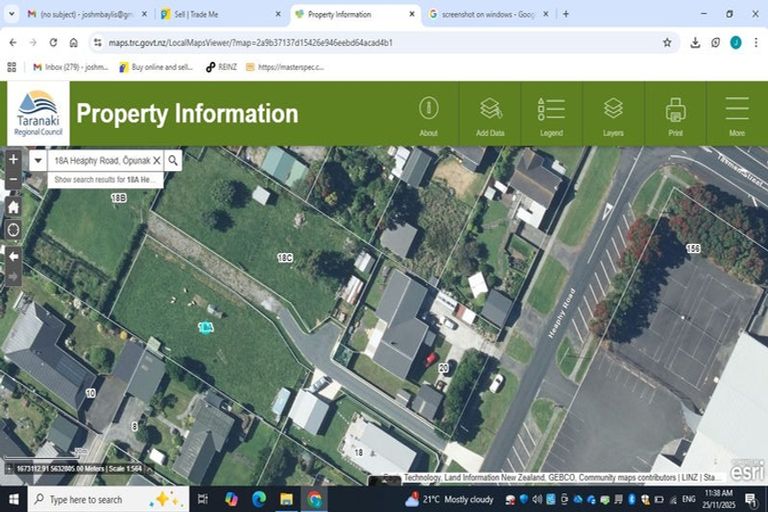Launch Copilot from the taskbar
Viewport: 768px width, 512px height.
click(x=231, y=499)
